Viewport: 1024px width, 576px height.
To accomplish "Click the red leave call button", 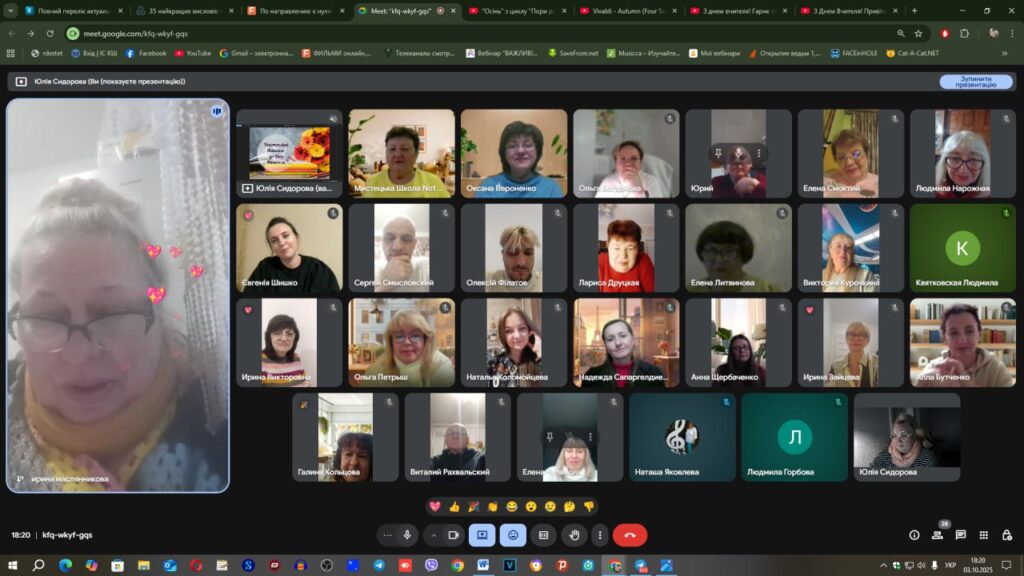I will tap(629, 535).
